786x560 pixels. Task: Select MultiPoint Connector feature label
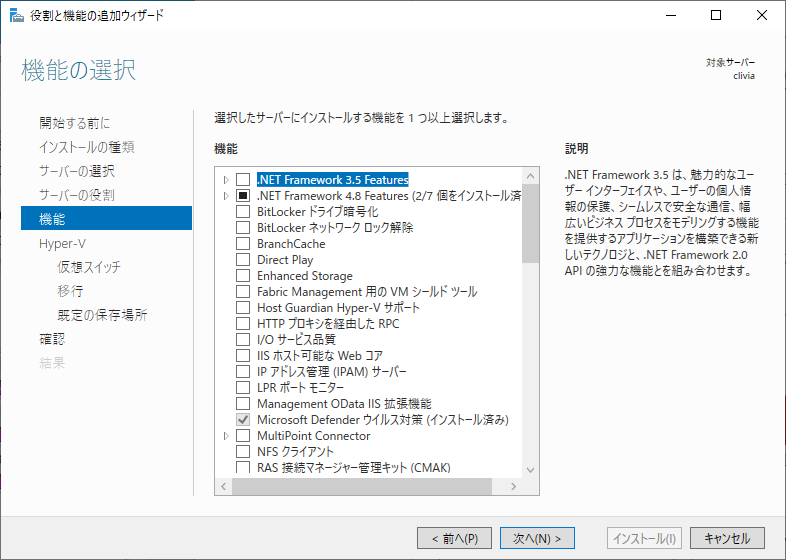click(x=313, y=436)
